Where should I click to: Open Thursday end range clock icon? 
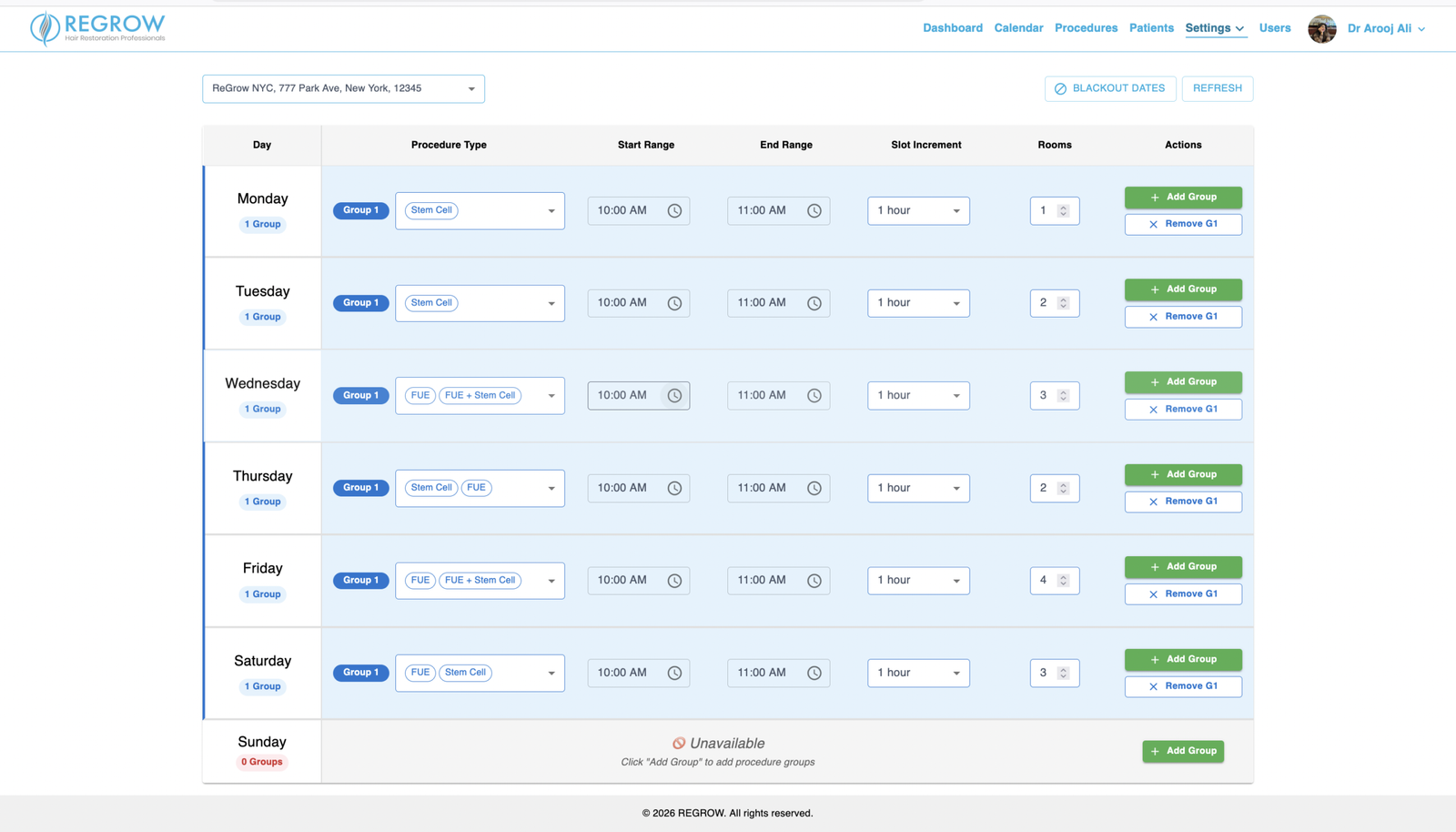(814, 489)
